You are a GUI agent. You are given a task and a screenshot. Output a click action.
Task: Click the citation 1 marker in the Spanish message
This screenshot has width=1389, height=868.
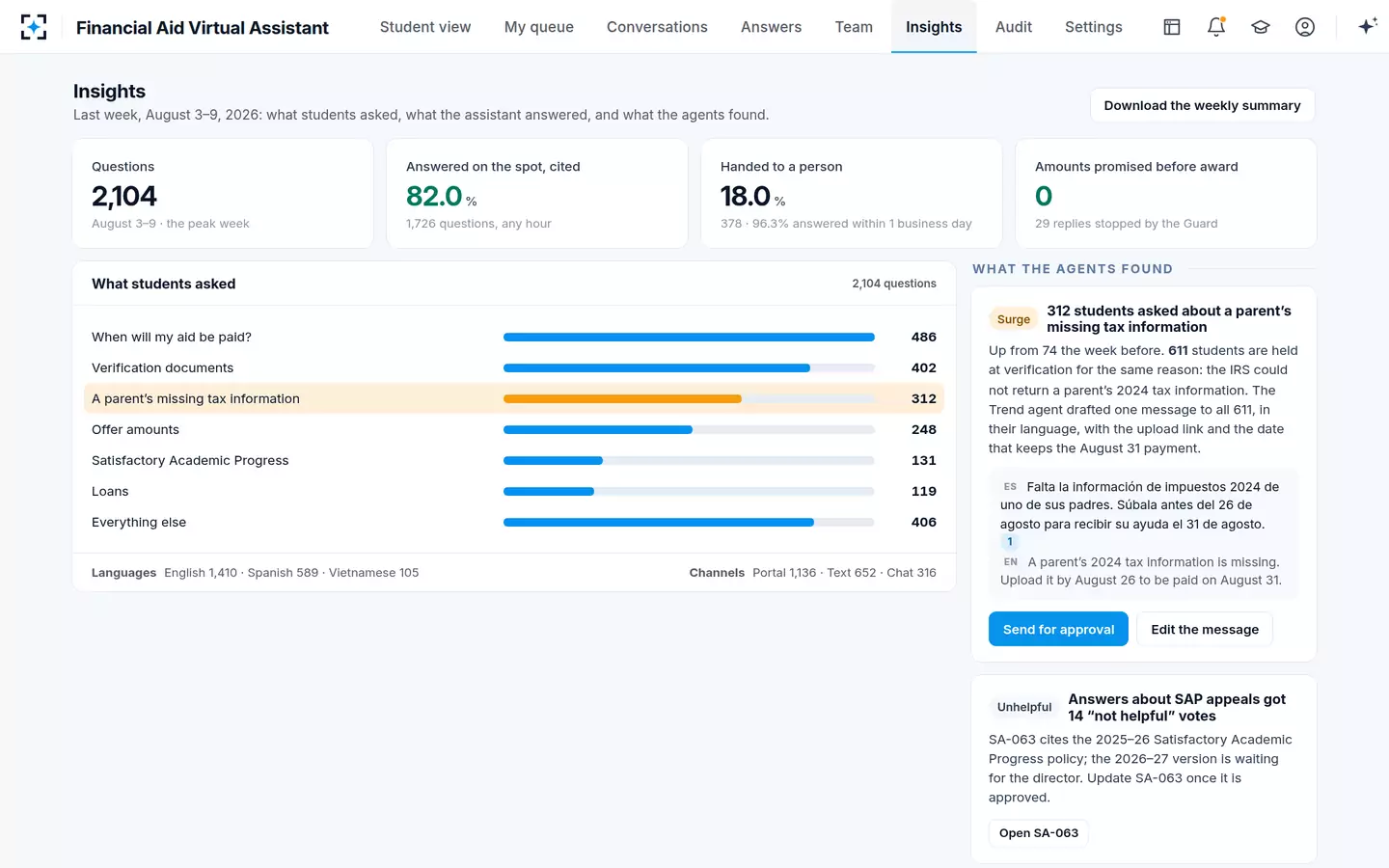point(1010,542)
